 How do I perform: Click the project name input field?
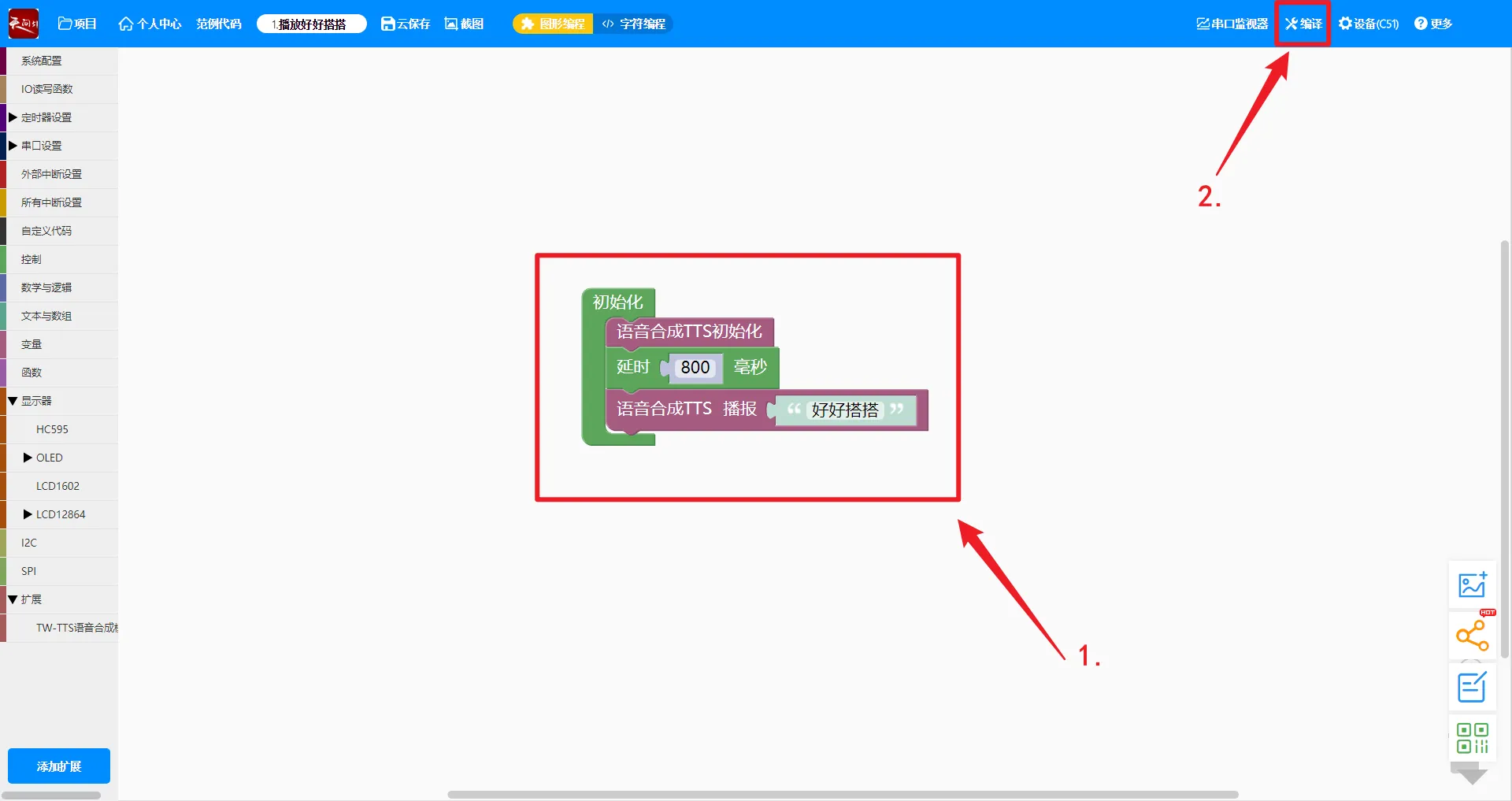(312, 24)
